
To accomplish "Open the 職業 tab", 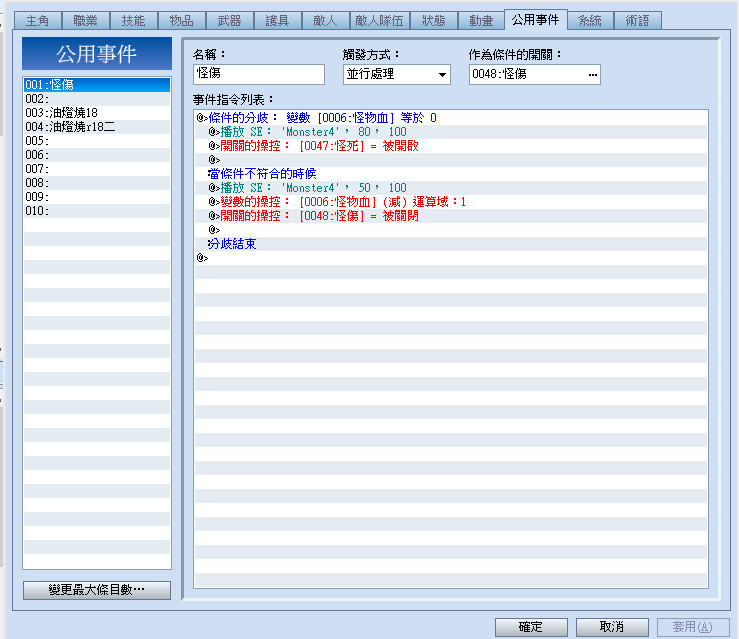I will [x=86, y=21].
